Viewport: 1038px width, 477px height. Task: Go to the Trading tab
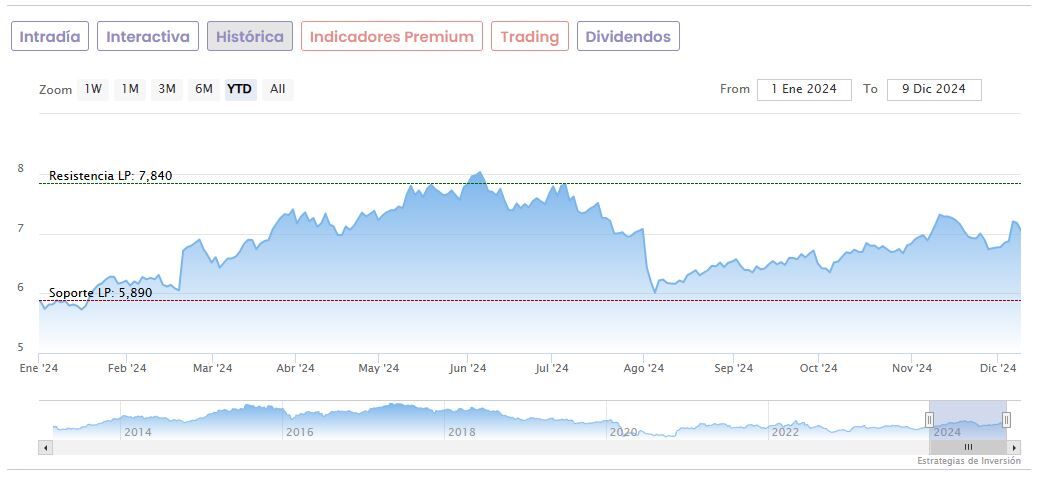click(530, 37)
